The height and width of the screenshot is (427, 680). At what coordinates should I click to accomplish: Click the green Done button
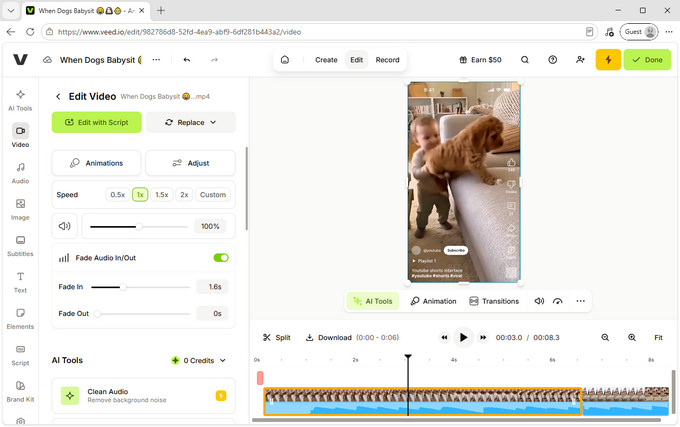pyautogui.click(x=647, y=60)
